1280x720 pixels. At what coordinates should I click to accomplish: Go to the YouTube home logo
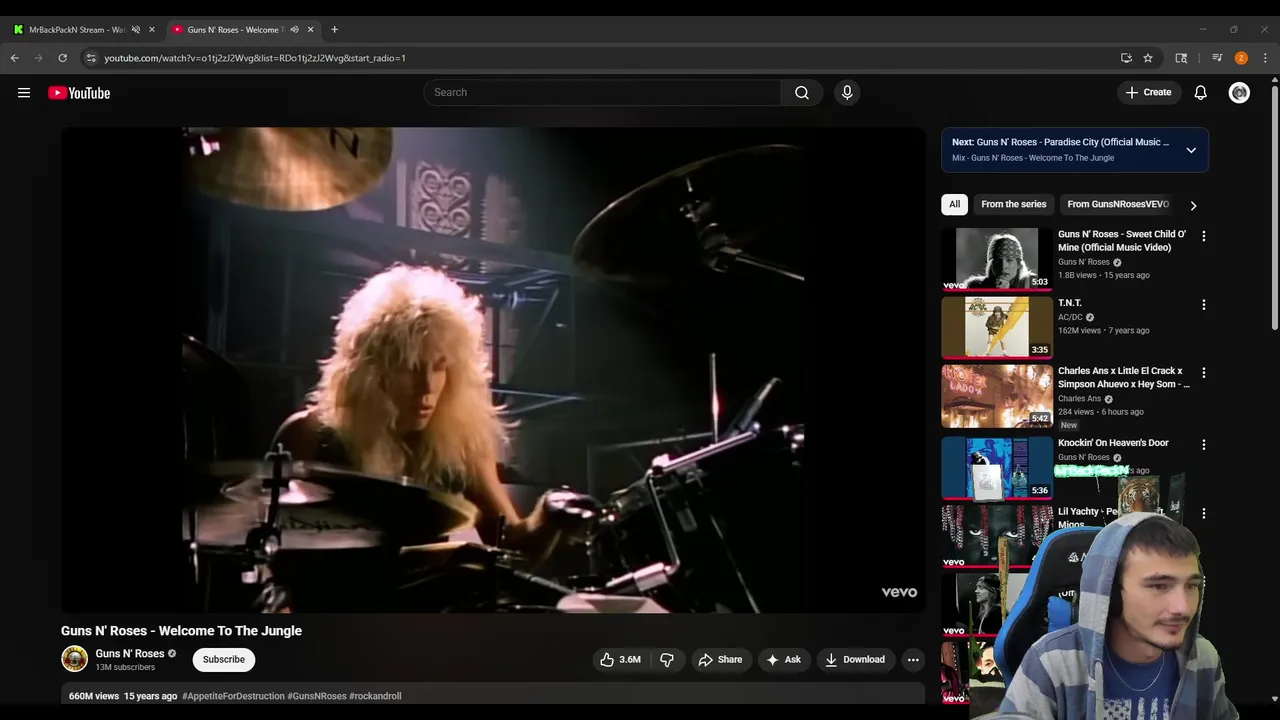[x=79, y=93]
